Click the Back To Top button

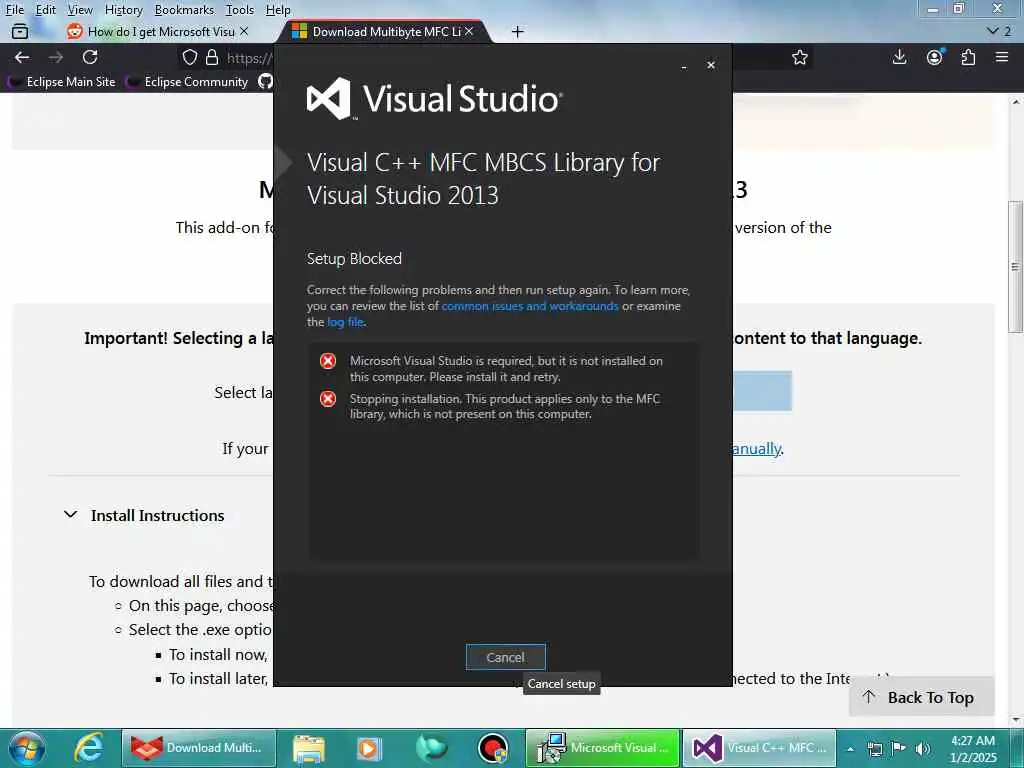click(x=921, y=697)
